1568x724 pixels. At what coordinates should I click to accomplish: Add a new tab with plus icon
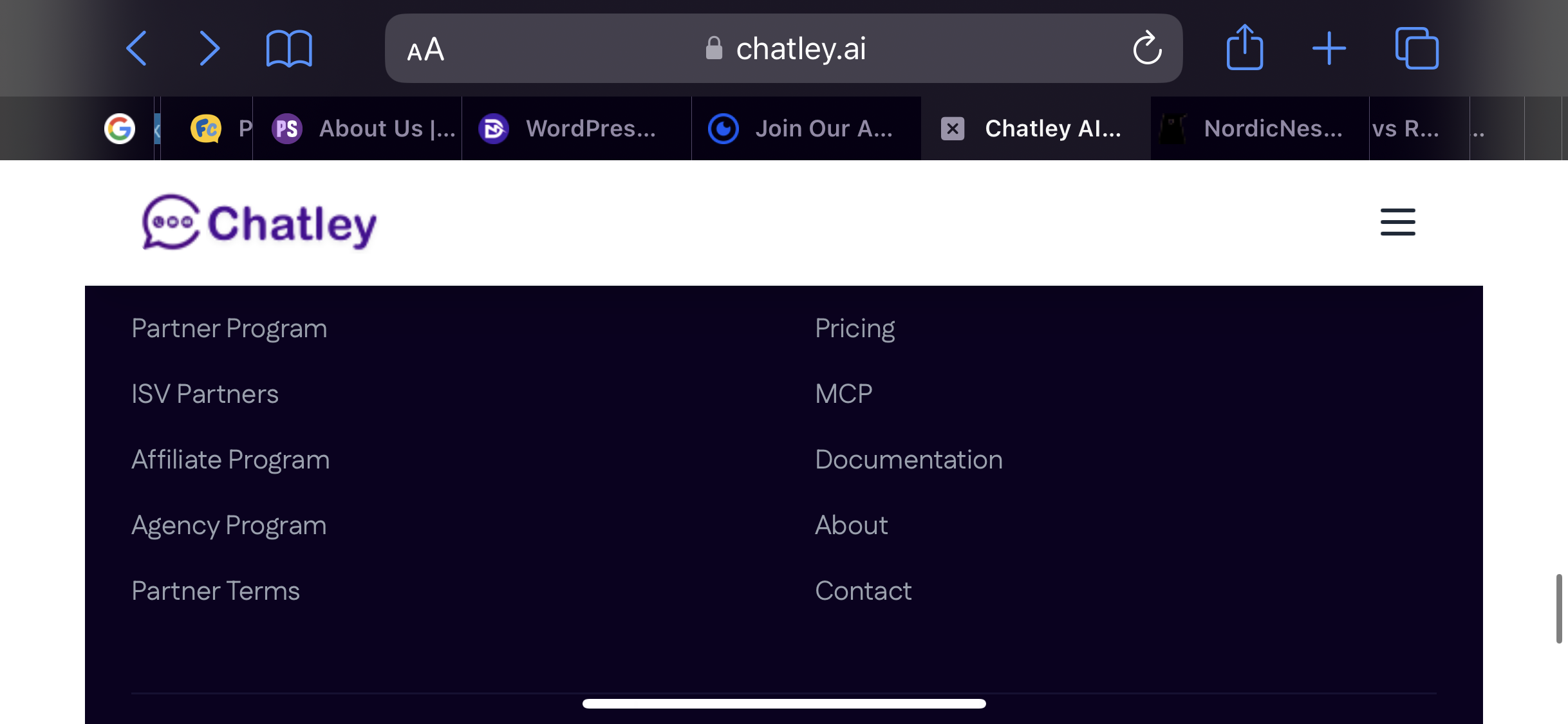[x=1329, y=48]
